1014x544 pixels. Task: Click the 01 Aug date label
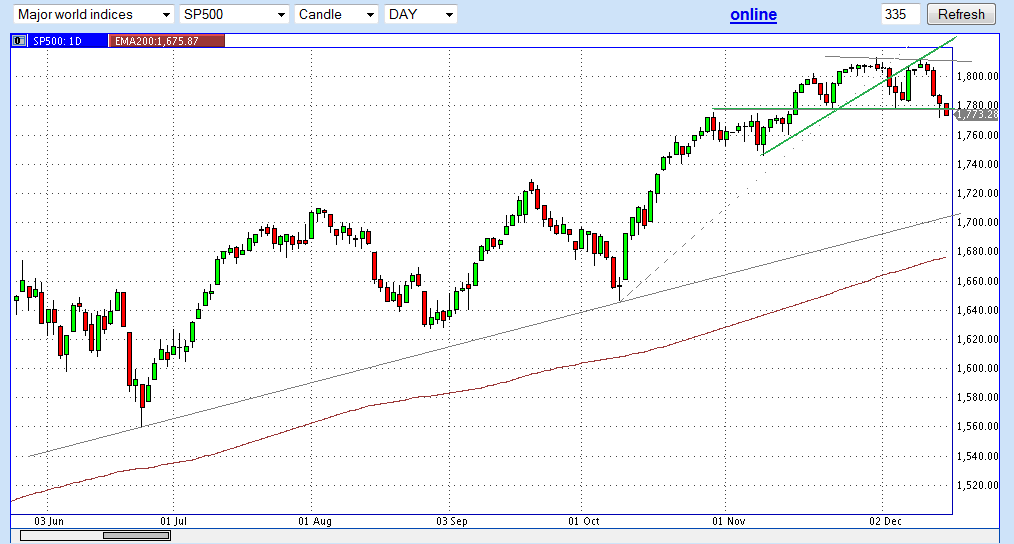coord(315,521)
